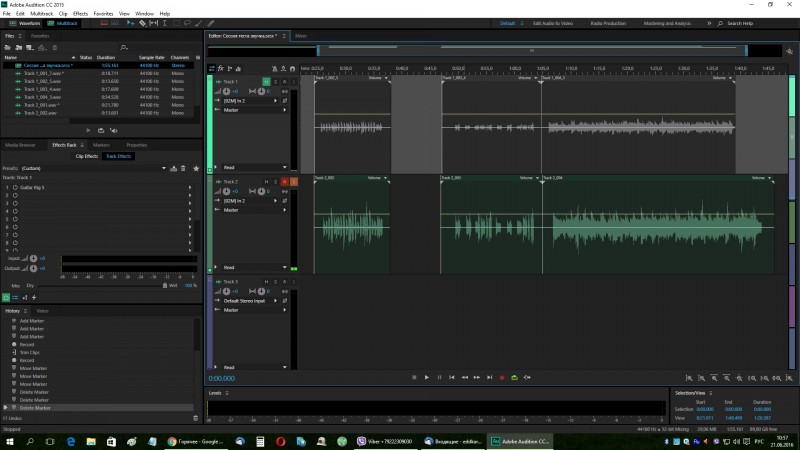Viewport: 800px width, 450px height.
Task: Show the EQ track controls
Action: (238, 68)
